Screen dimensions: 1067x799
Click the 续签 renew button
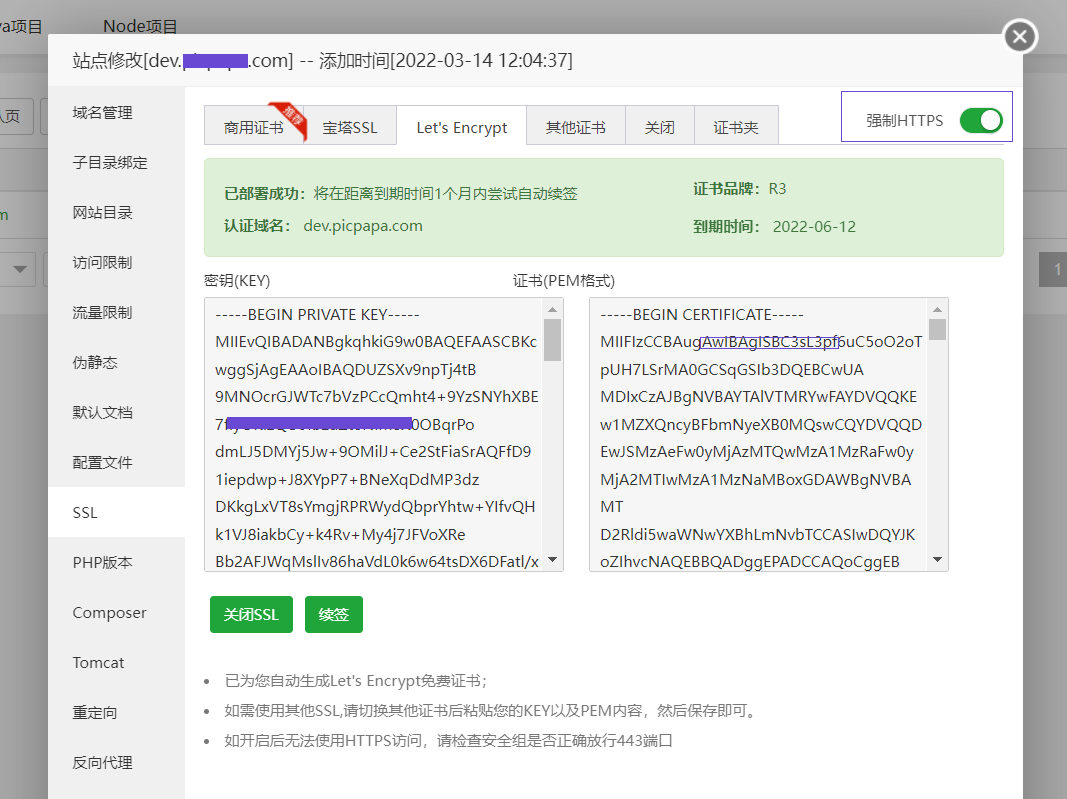click(334, 614)
